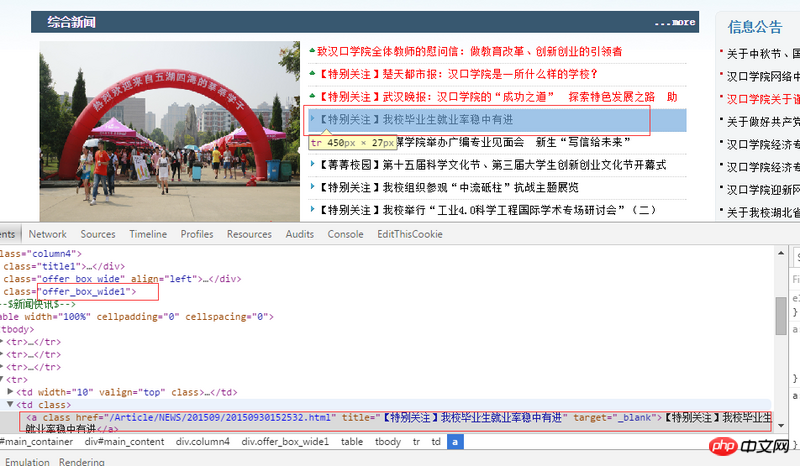Open the Rendering drawer tab
800x466 pixels.
(x=81, y=462)
